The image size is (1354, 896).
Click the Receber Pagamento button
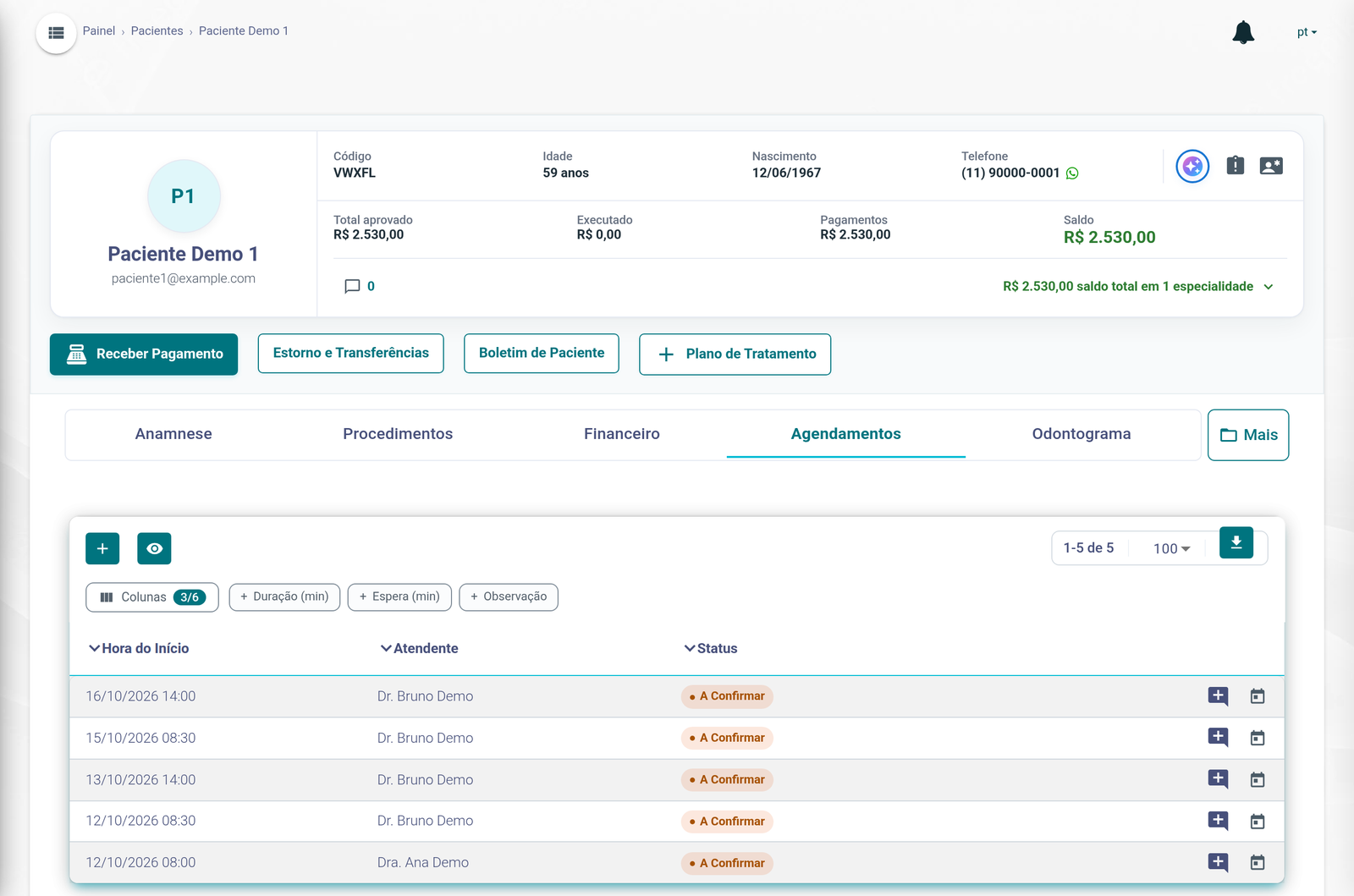(144, 354)
